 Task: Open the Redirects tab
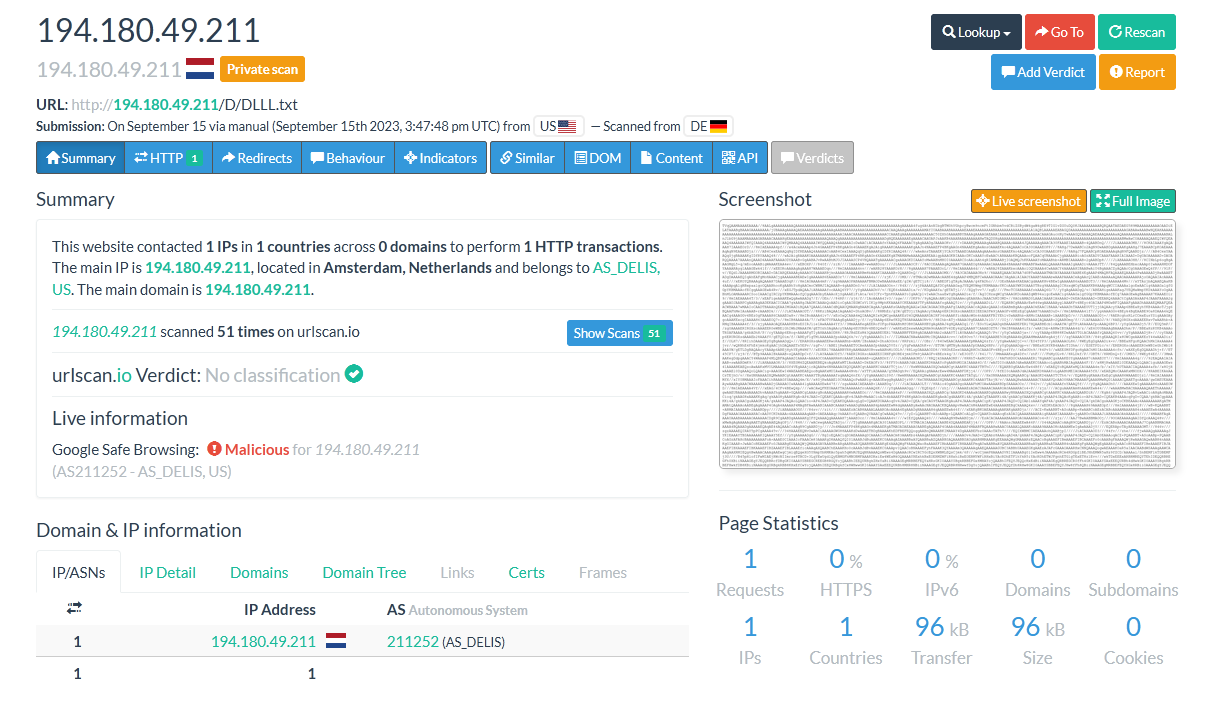click(x=257, y=158)
